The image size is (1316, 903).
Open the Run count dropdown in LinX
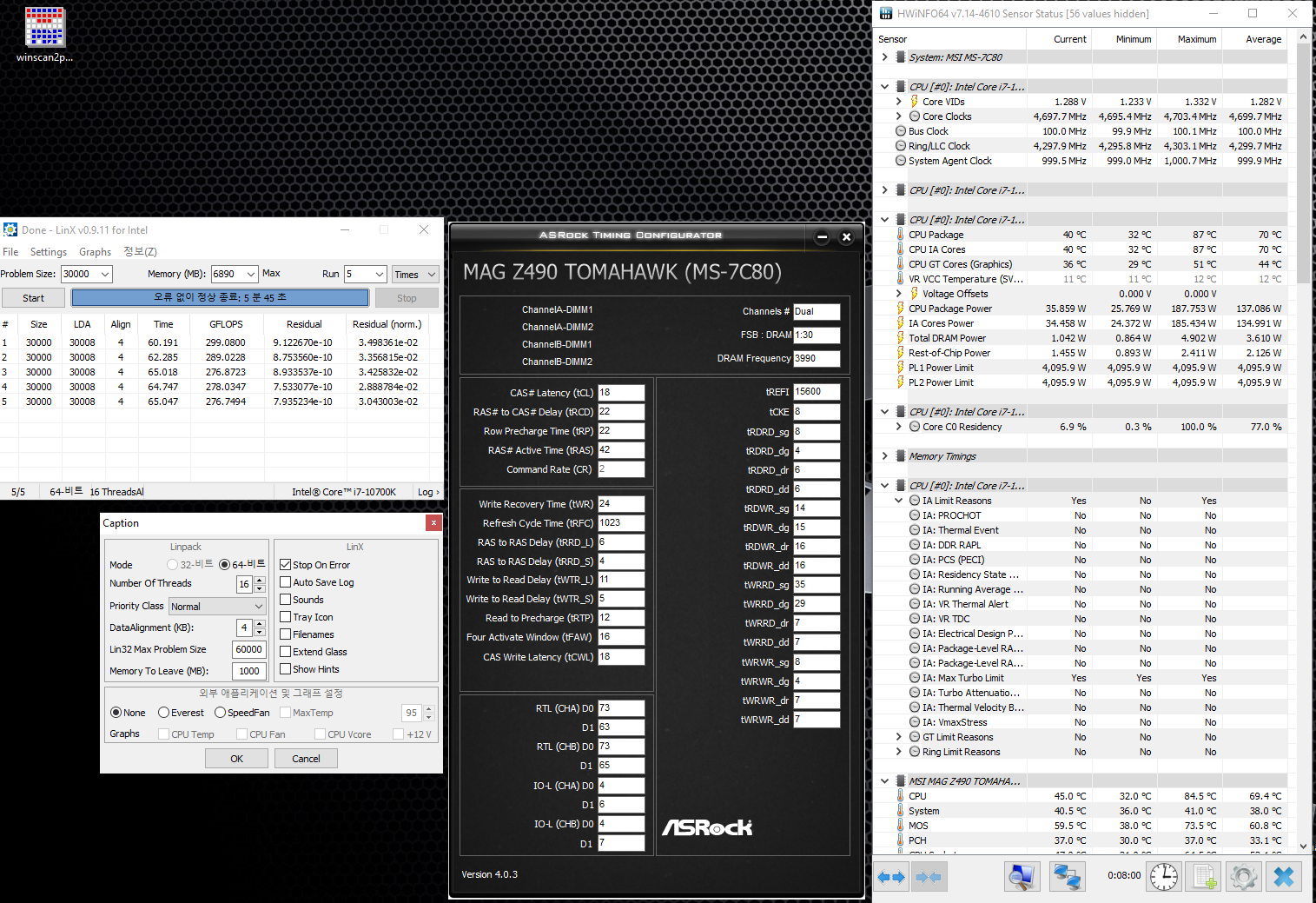380,274
